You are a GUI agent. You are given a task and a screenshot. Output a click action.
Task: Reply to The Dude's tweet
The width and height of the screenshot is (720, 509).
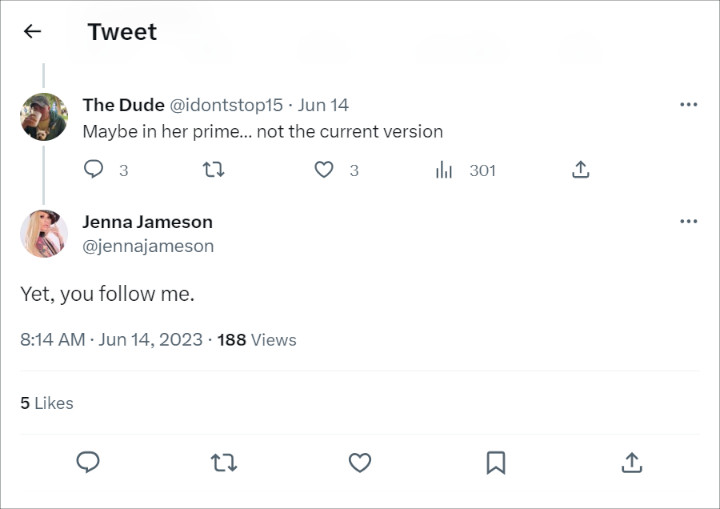point(93,169)
